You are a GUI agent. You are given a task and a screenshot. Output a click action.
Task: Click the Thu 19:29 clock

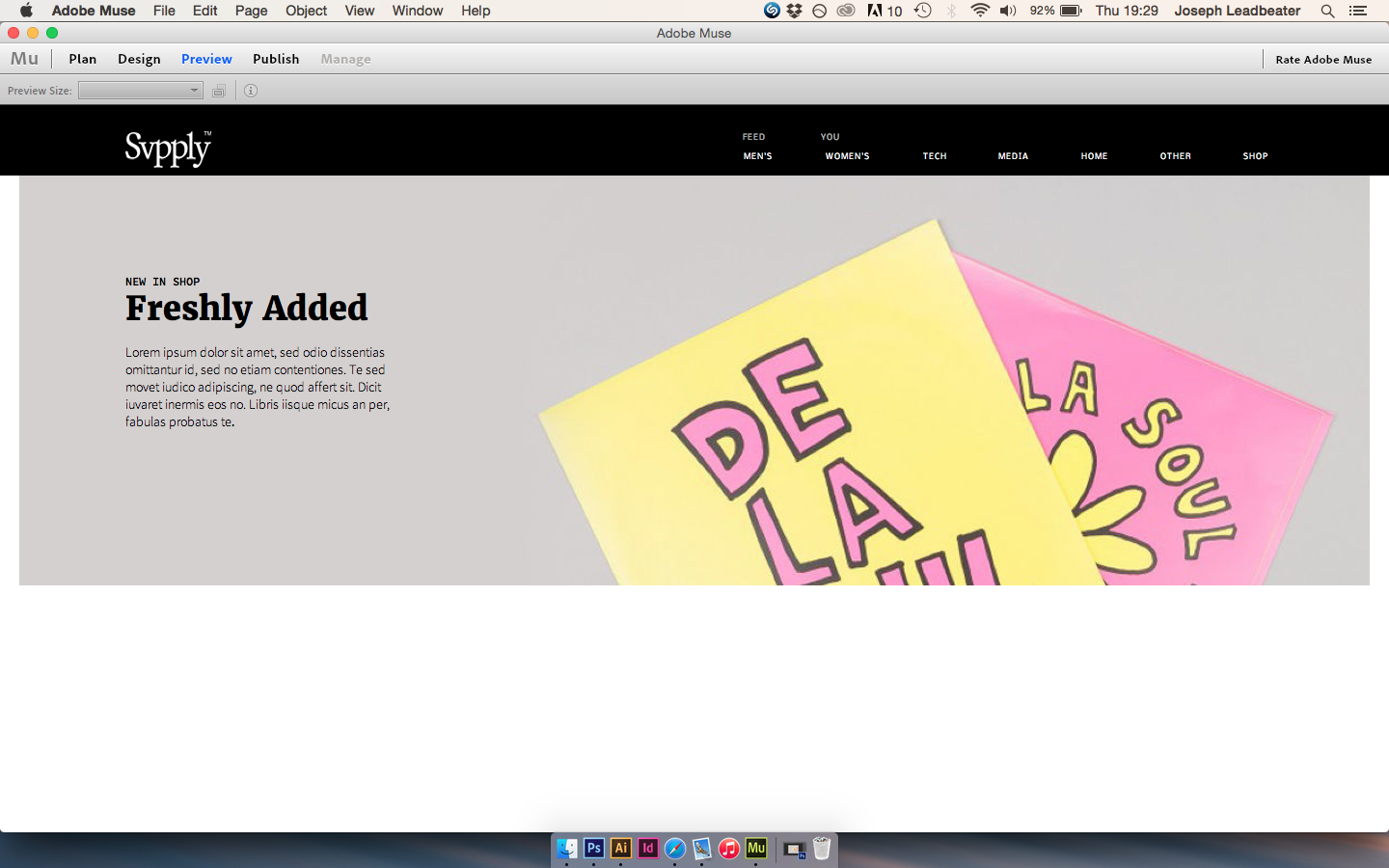[x=1127, y=11]
